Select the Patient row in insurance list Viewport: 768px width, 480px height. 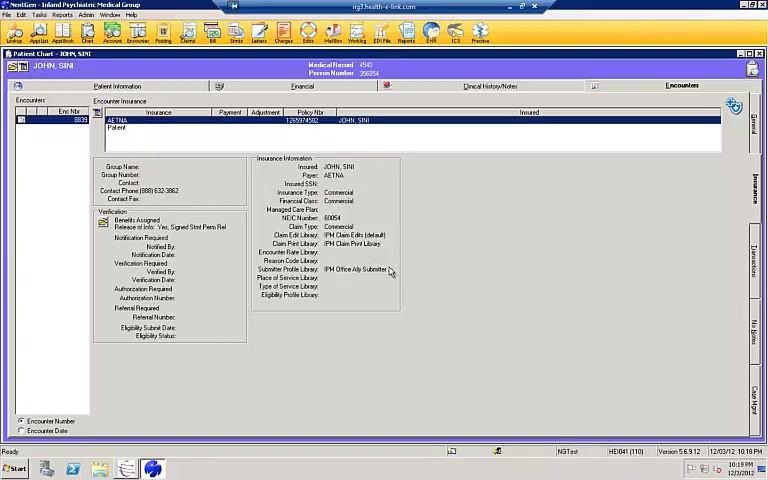[413, 127]
